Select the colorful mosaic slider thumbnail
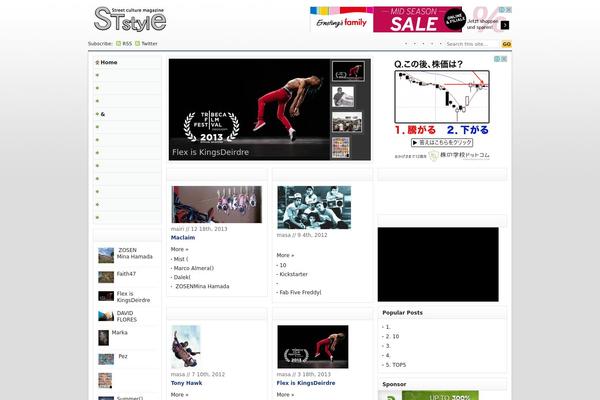Screen dimensions: 600x400 pos(341,147)
